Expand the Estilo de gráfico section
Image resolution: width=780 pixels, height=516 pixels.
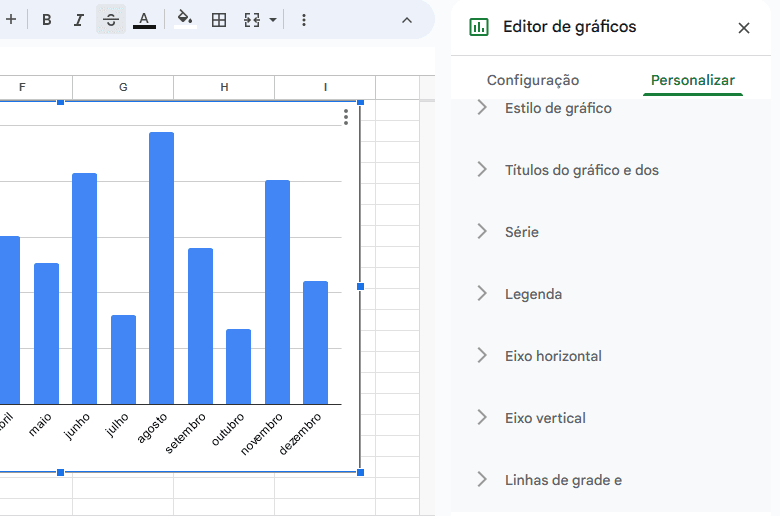tap(558, 108)
